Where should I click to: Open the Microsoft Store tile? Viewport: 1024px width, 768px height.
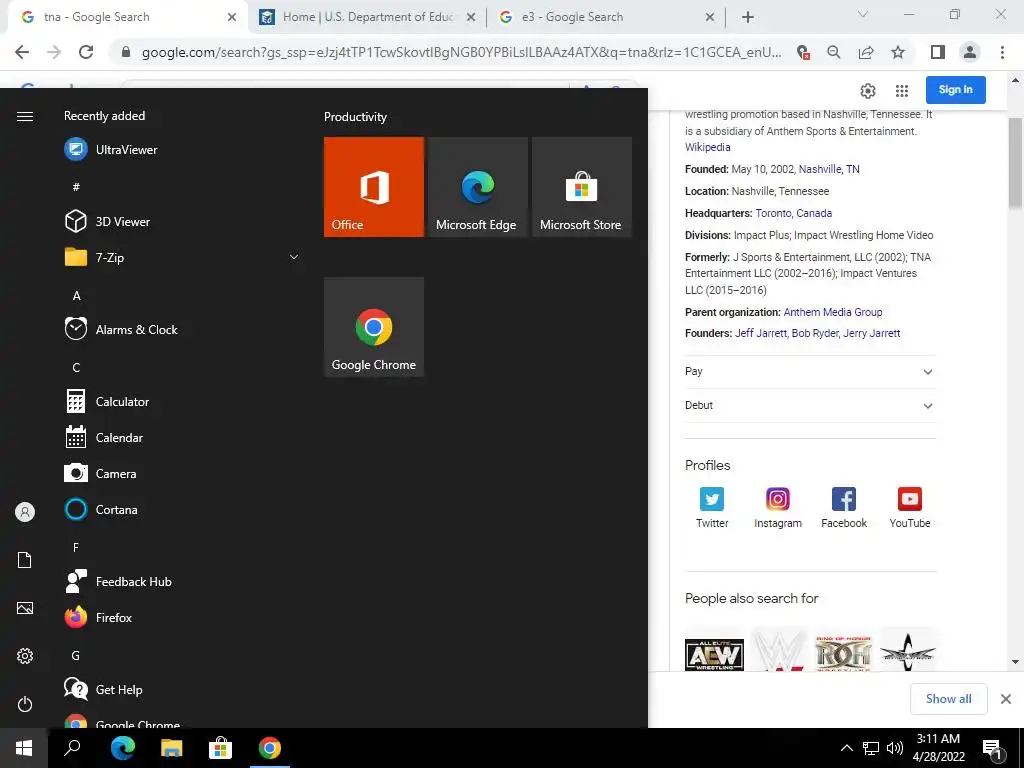[582, 187]
